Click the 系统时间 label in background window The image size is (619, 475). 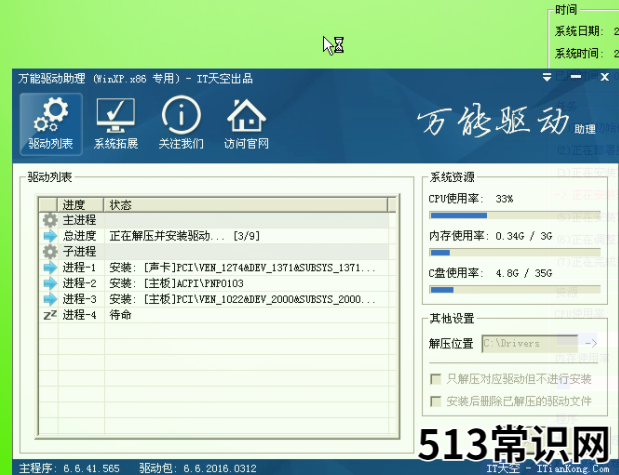[x=579, y=53]
